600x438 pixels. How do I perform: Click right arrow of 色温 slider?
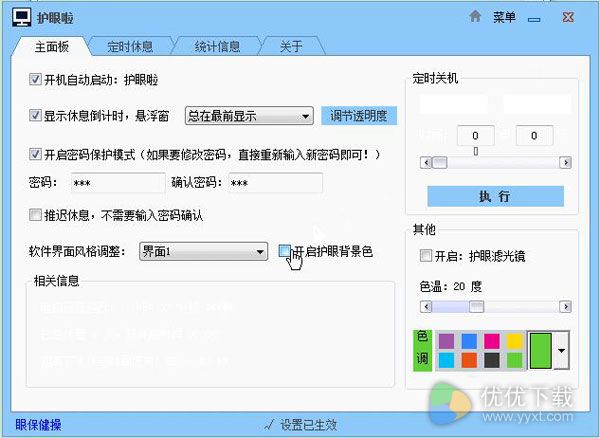pos(565,306)
